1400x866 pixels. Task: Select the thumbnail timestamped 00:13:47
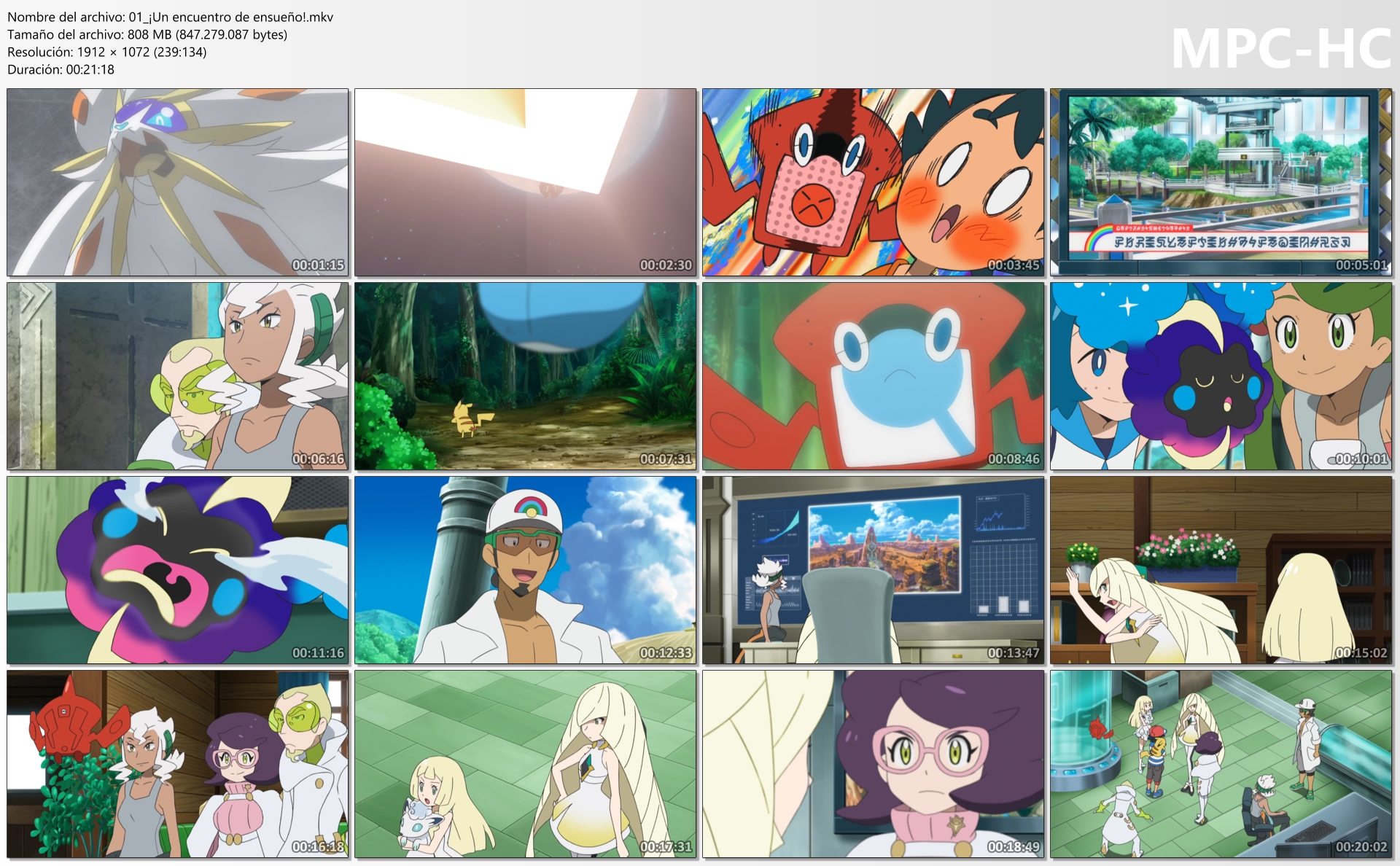click(874, 570)
